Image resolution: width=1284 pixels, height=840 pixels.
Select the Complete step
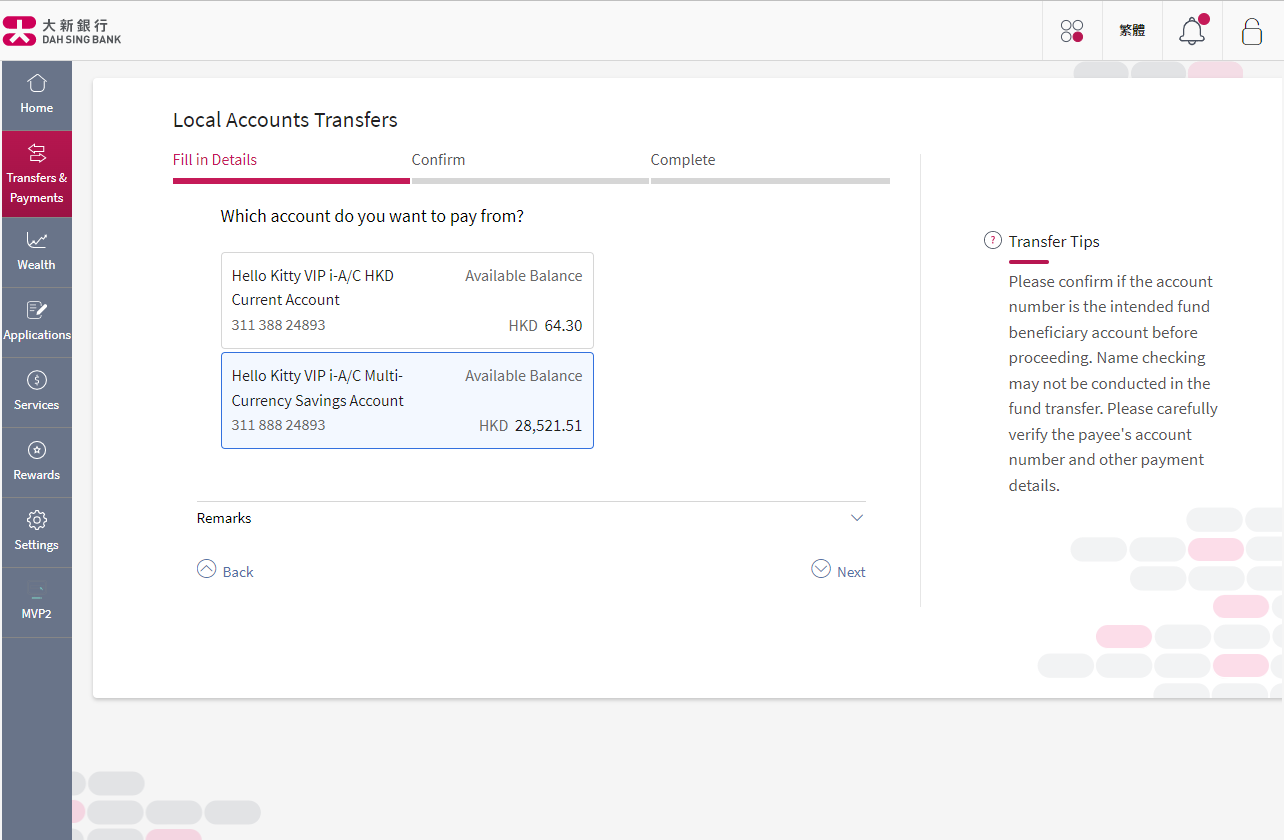tap(683, 160)
